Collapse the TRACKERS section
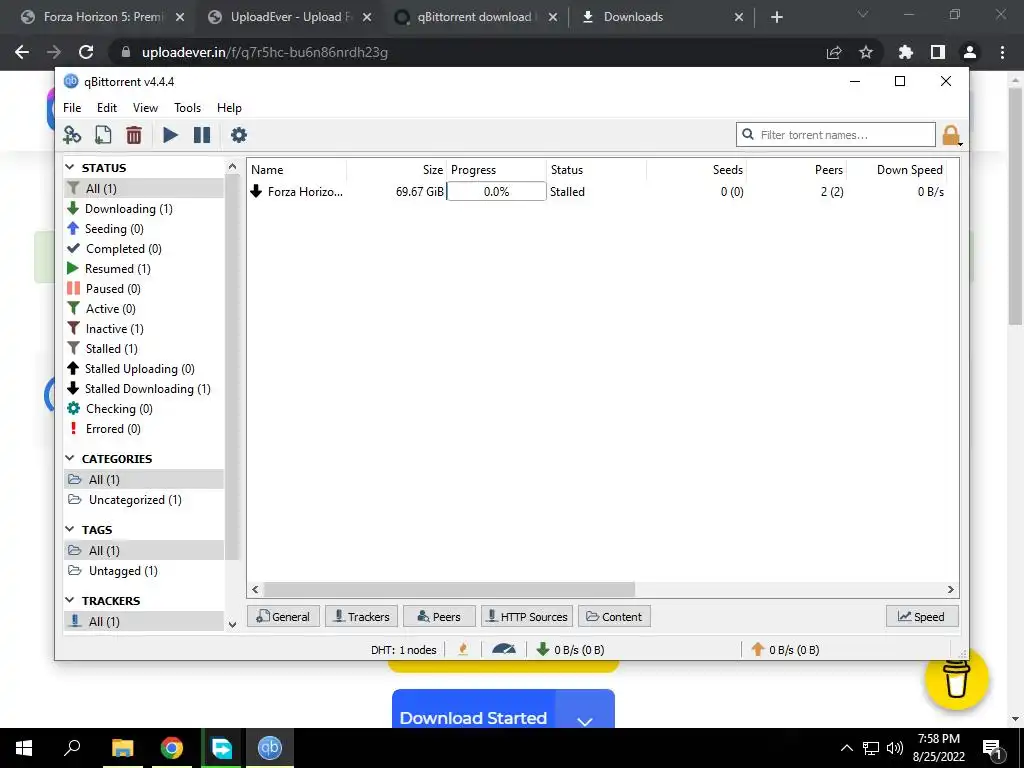1024x768 pixels. coord(70,600)
